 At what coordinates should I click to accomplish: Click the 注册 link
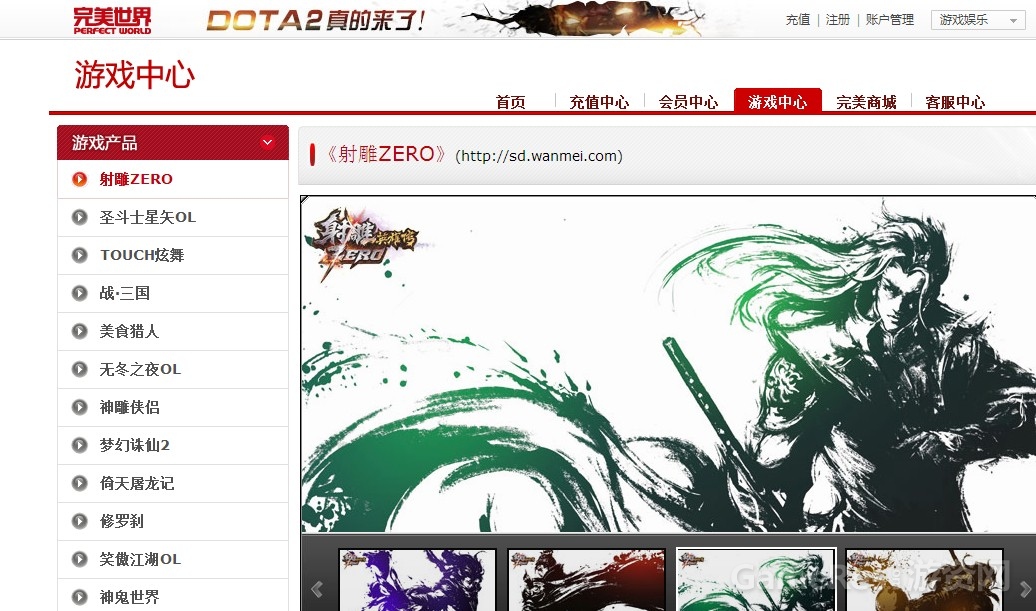point(838,20)
